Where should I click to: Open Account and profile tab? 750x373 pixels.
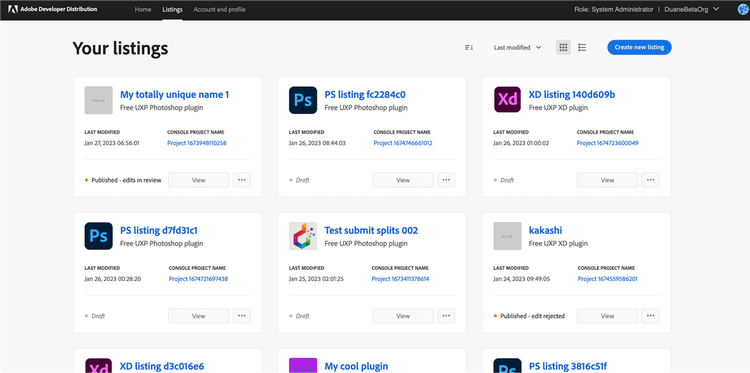click(220, 9)
